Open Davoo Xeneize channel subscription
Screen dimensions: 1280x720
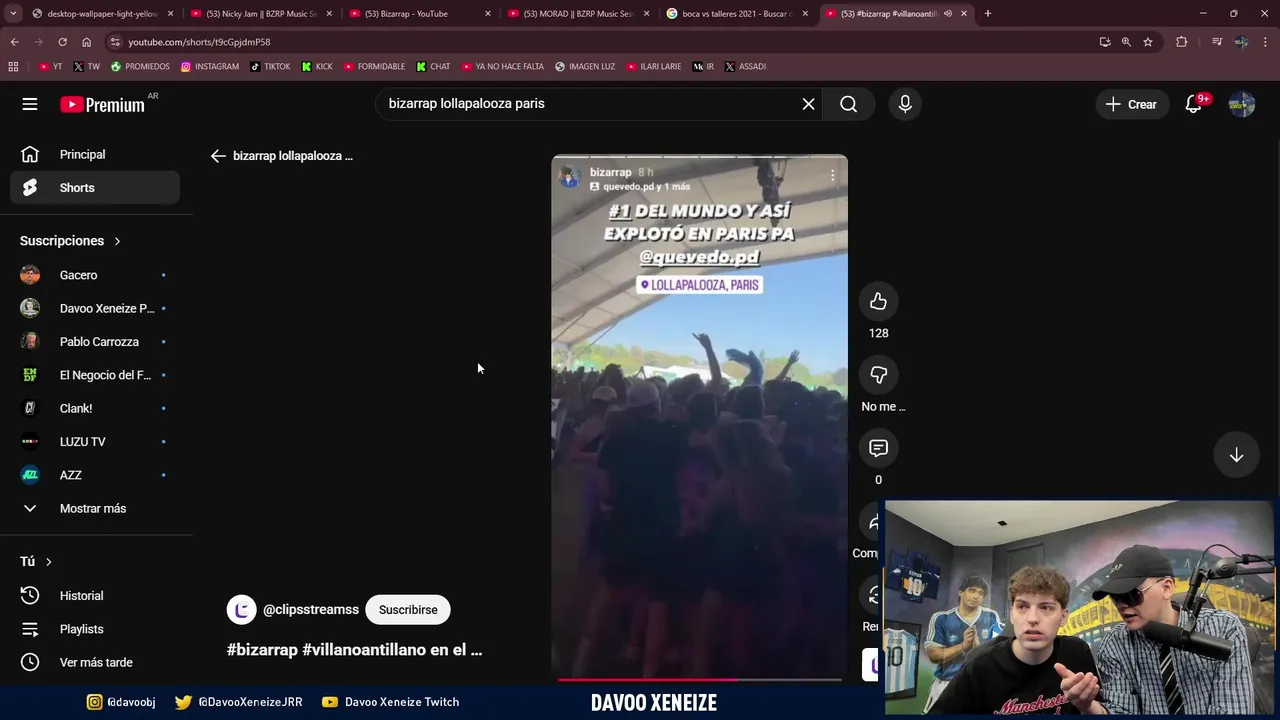[x=95, y=308]
